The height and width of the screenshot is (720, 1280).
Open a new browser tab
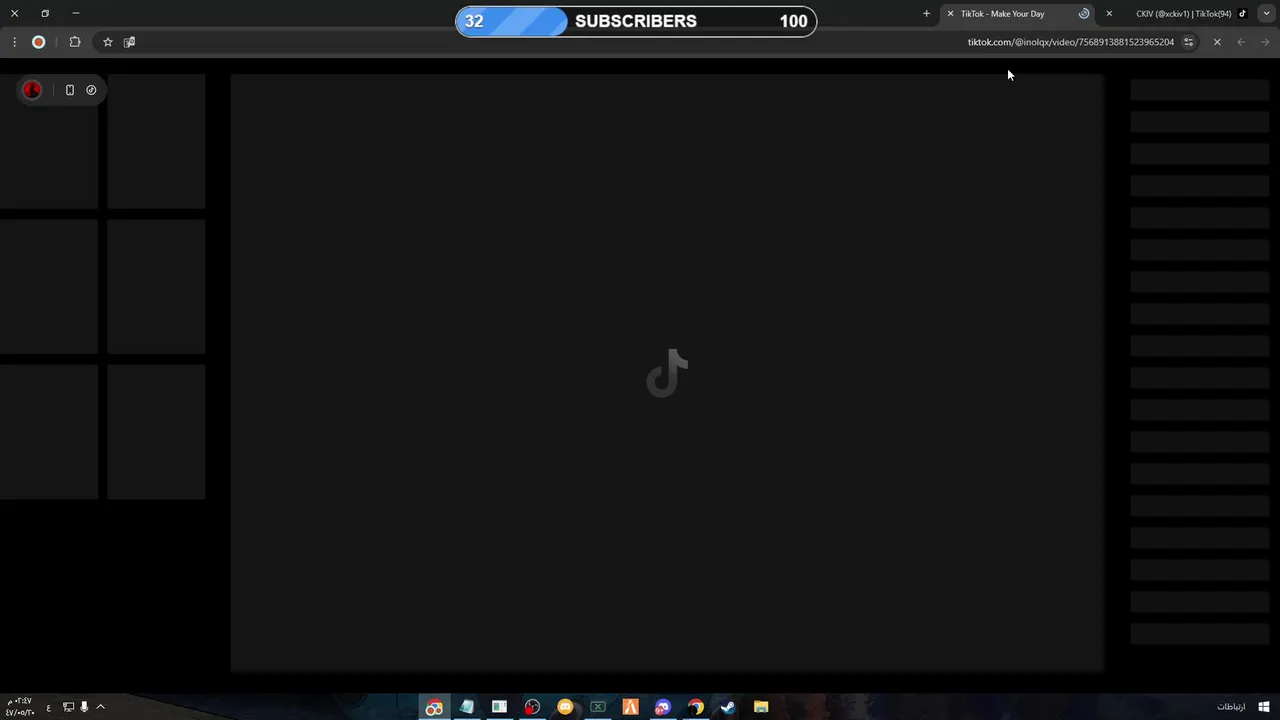[x=926, y=14]
